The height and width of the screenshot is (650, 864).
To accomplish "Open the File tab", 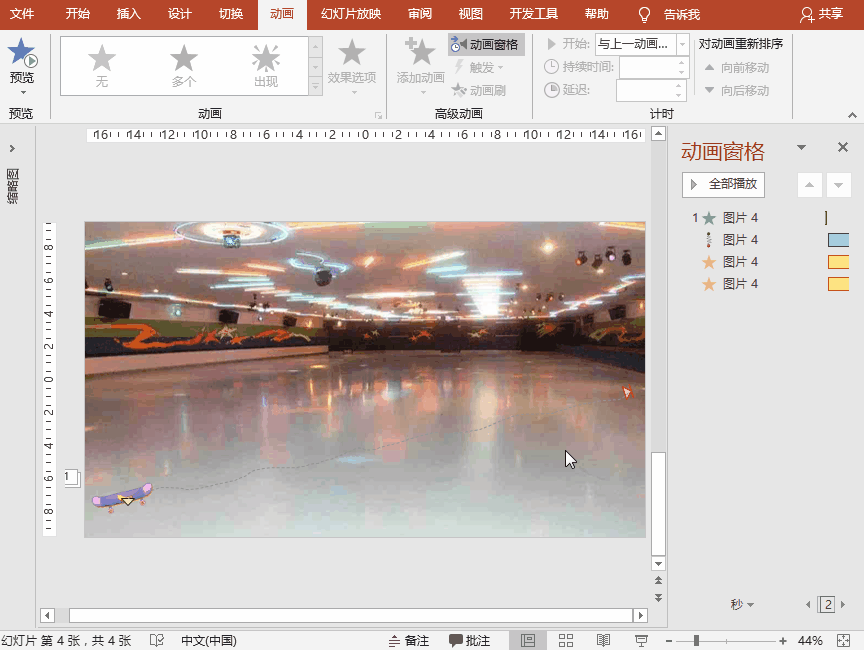I will pyautogui.click(x=22, y=14).
